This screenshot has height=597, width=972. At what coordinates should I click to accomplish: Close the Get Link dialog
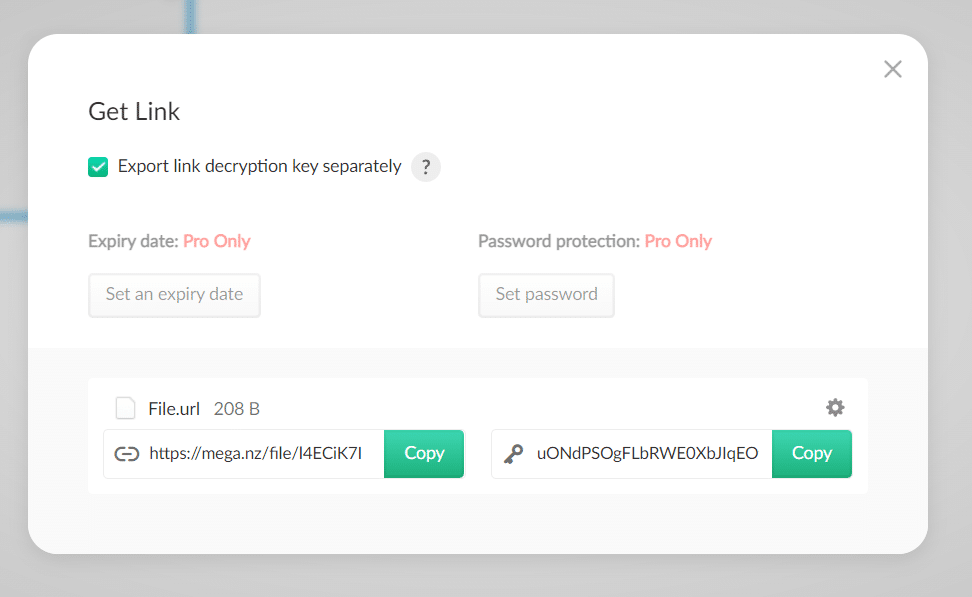893,69
